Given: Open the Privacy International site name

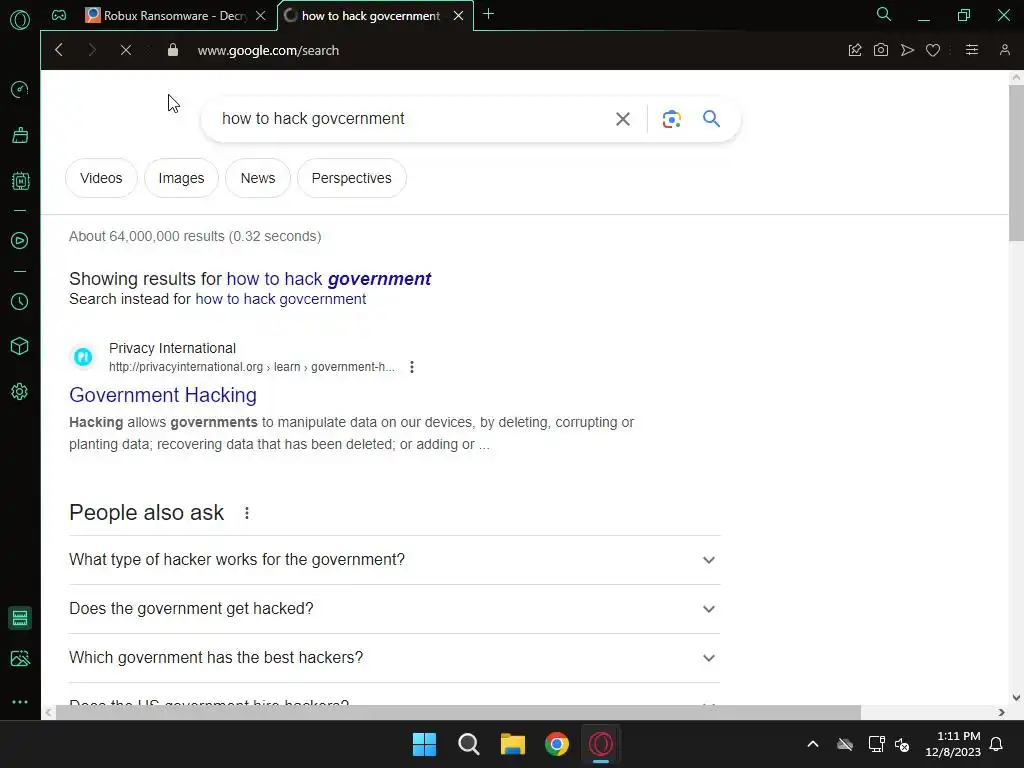Looking at the screenshot, I should [x=172, y=348].
